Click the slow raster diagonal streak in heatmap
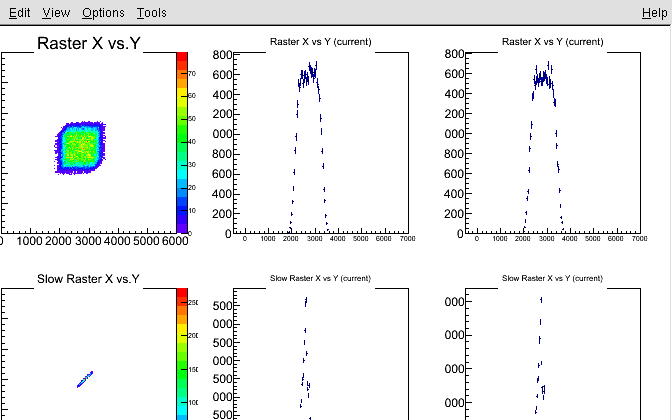Viewport: 672px width, 420px height. click(85, 379)
